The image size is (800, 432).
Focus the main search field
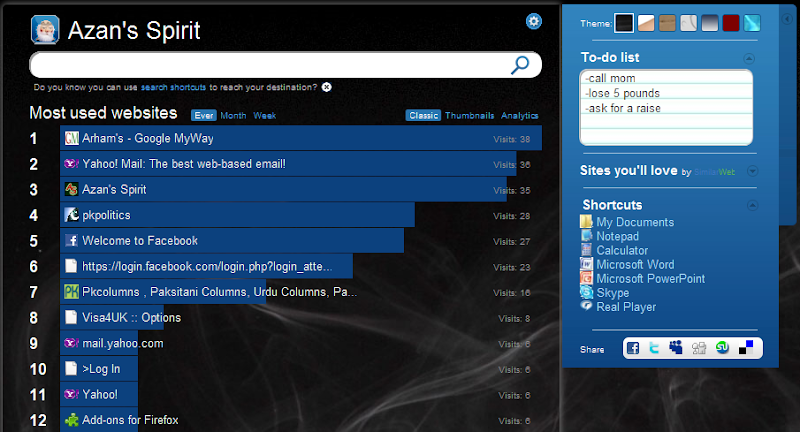click(x=286, y=65)
